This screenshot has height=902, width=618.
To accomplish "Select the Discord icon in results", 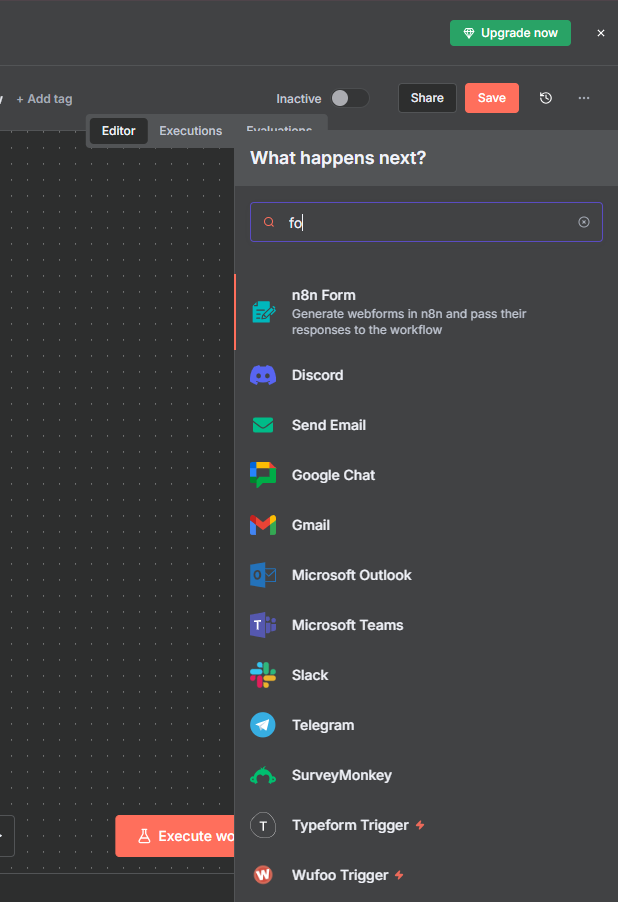I will point(263,375).
